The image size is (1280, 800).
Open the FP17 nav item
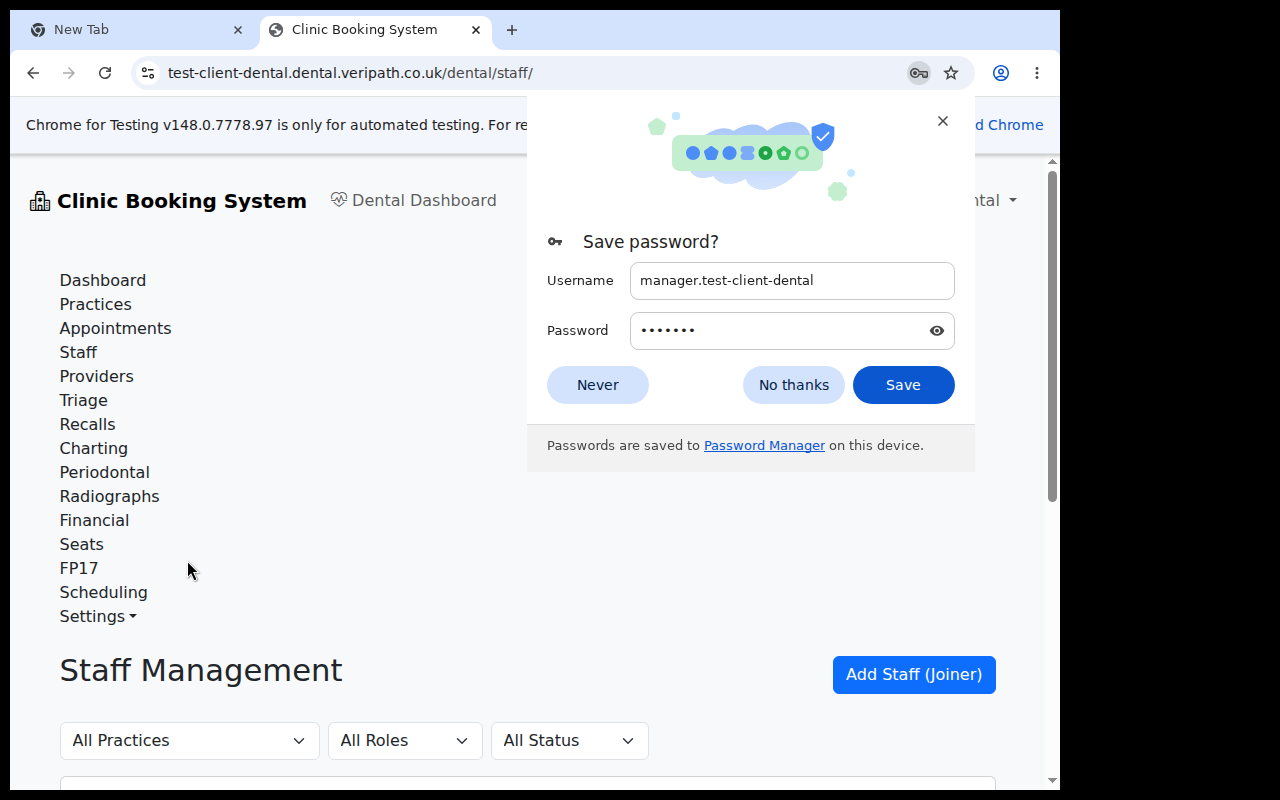pyautogui.click(x=79, y=568)
